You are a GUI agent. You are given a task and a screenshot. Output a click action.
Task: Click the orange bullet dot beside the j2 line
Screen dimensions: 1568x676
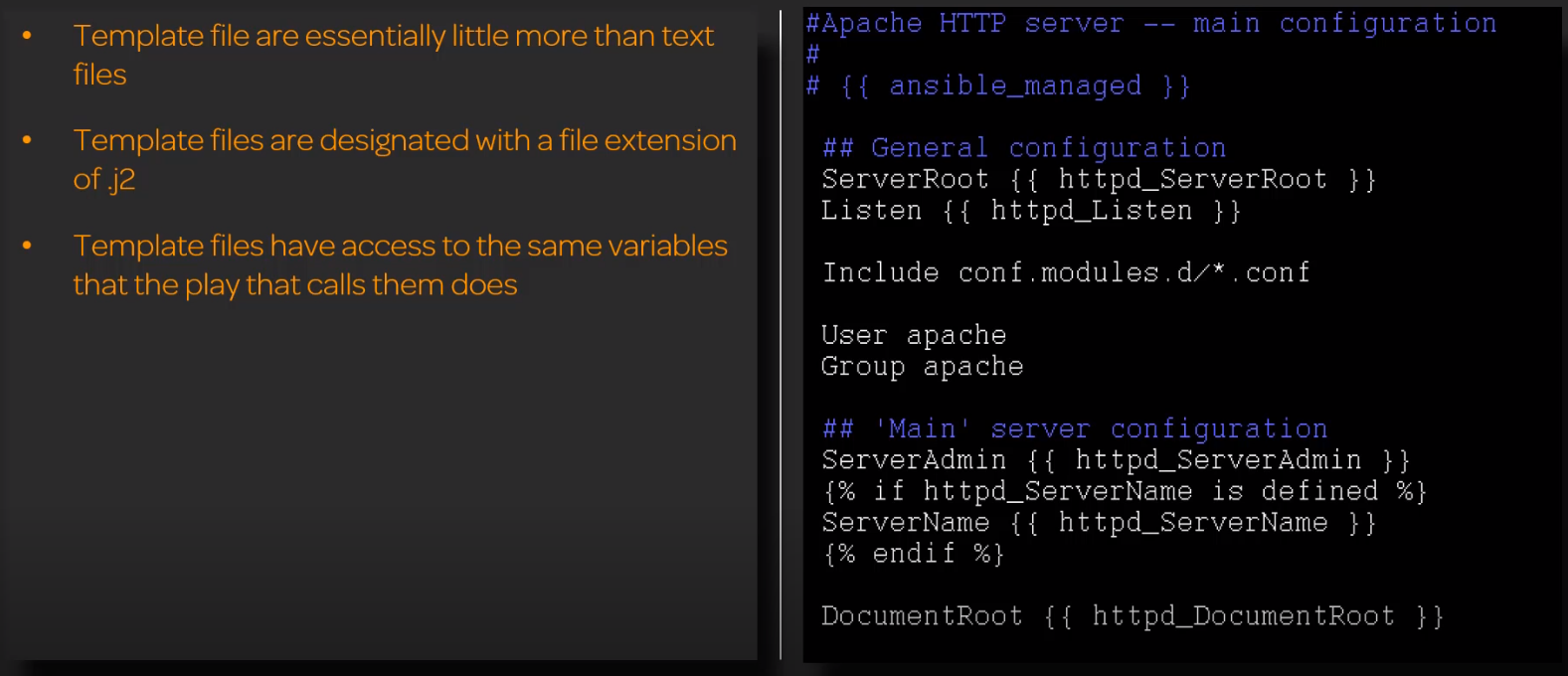coord(27,140)
